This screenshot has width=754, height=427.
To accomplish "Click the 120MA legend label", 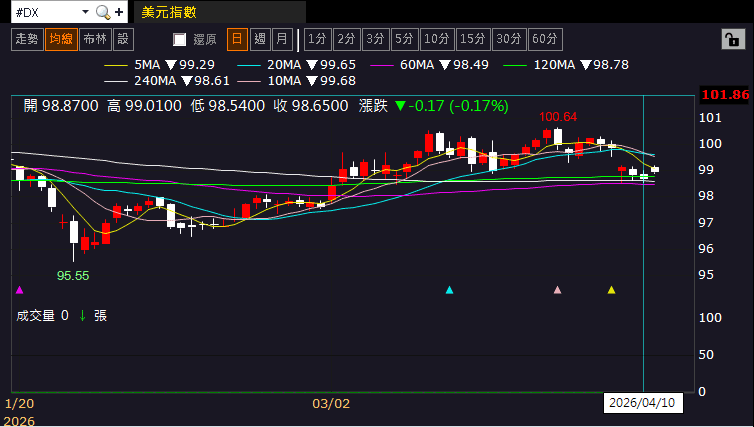I will pyautogui.click(x=554, y=65).
